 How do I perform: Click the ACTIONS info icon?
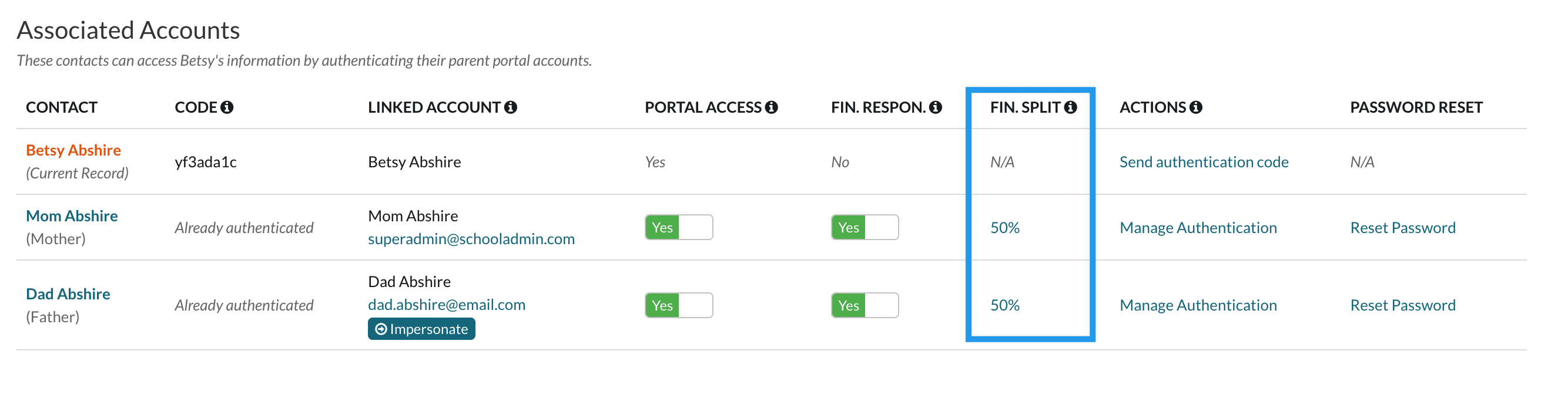1195,107
